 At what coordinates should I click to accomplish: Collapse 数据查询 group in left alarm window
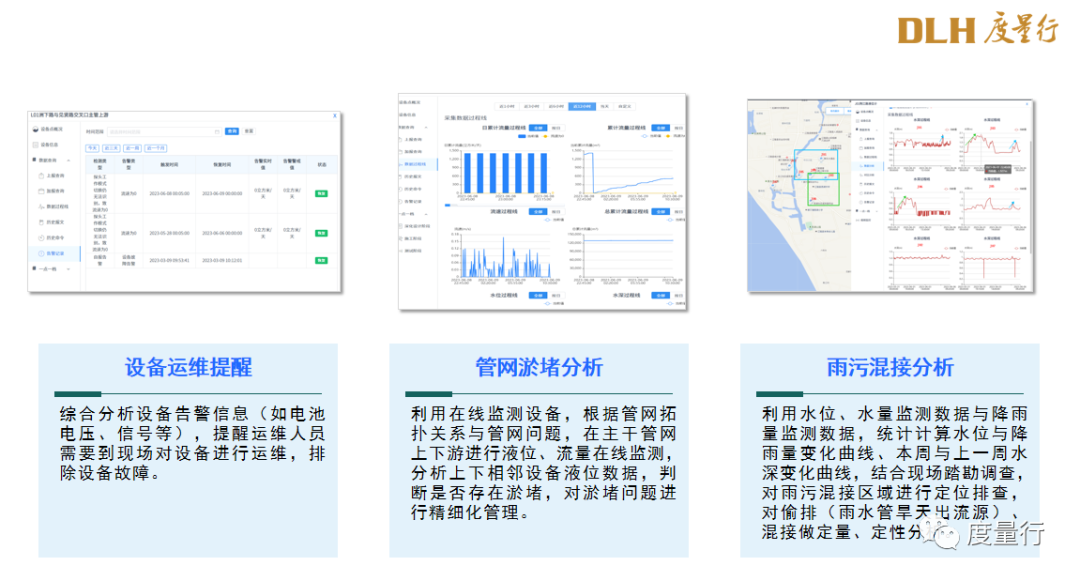(x=68, y=160)
